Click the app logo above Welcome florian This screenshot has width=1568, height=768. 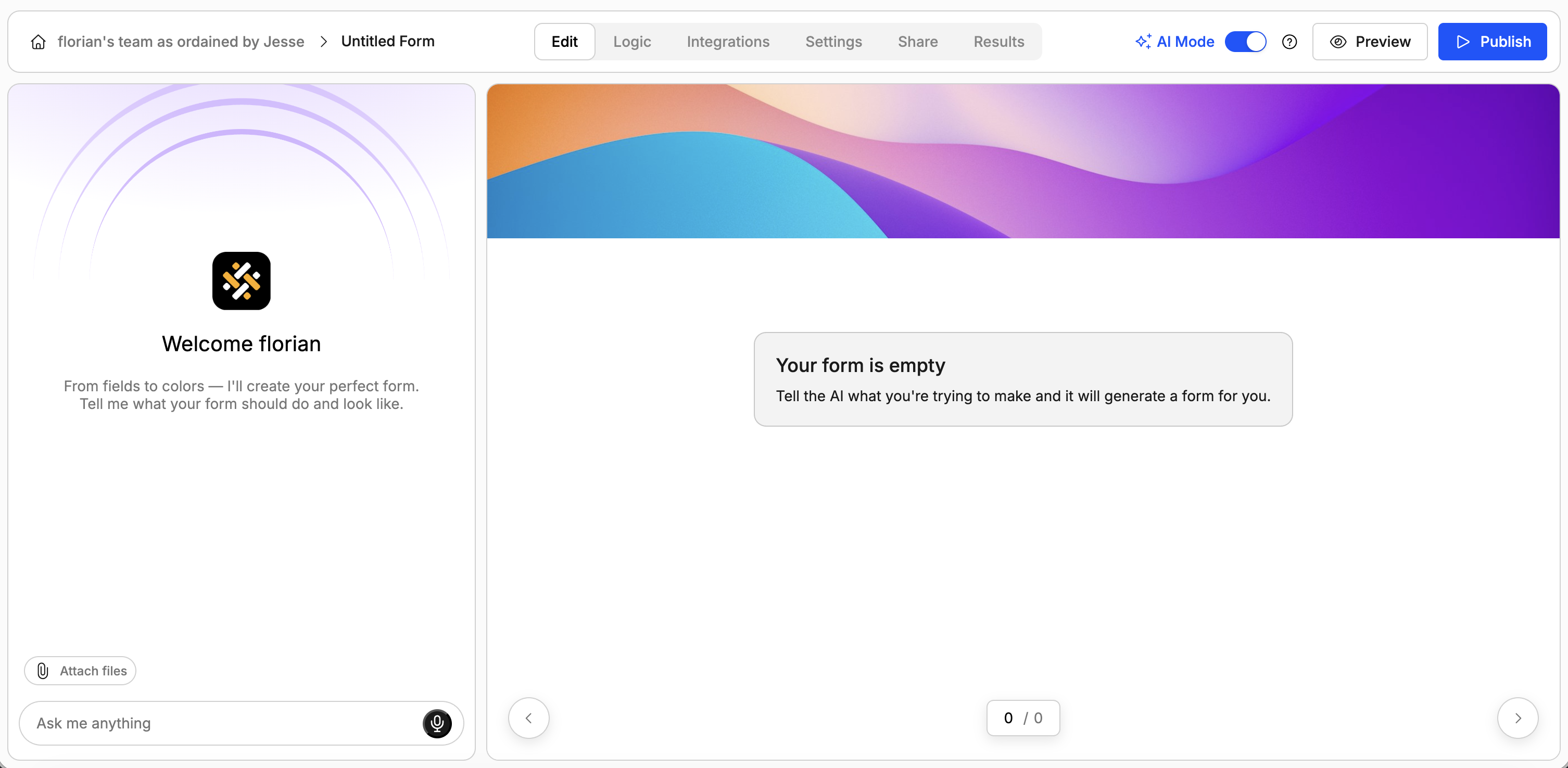pyautogui.click(x=241, y=280)
